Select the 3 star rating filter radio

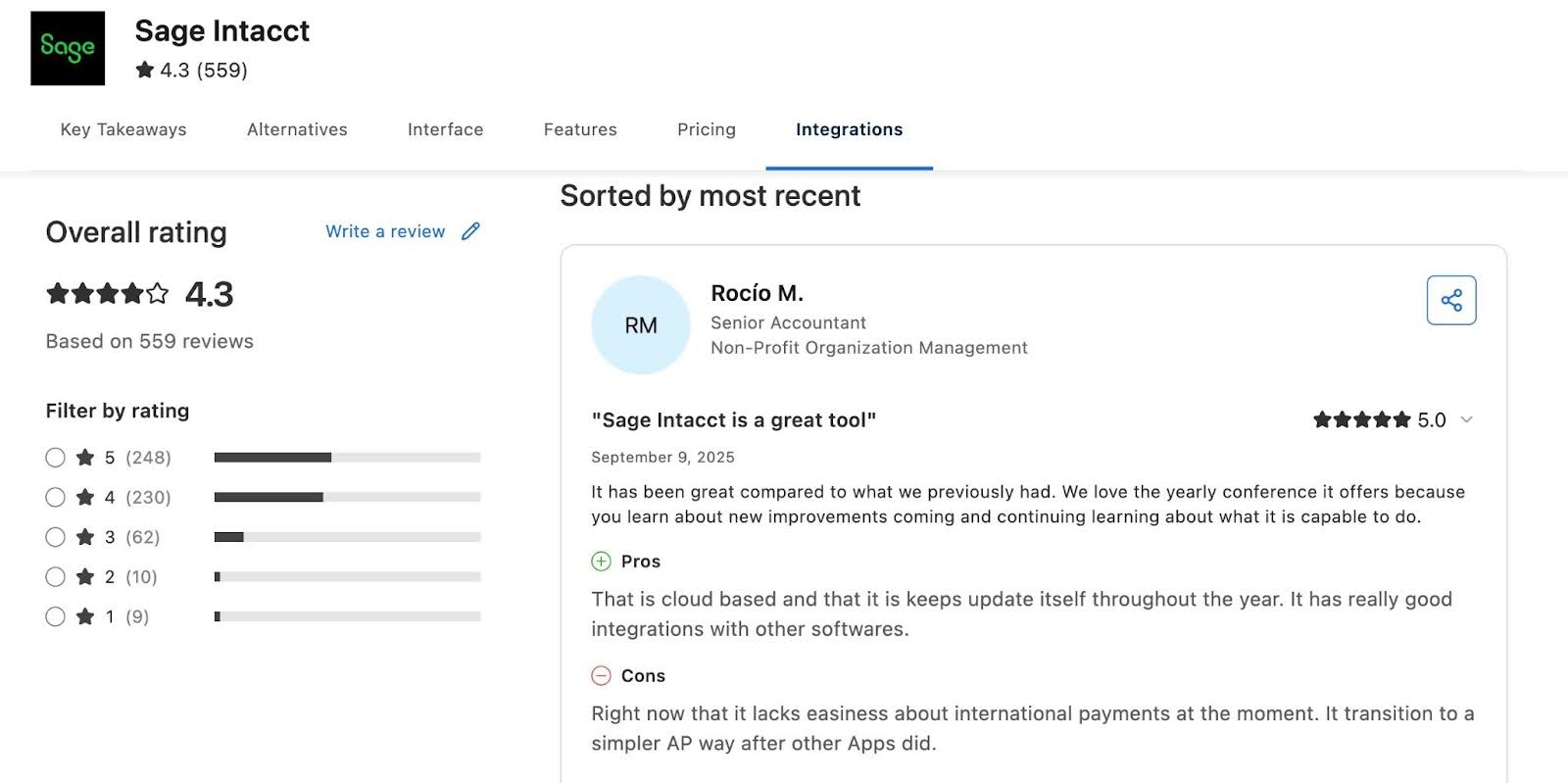(55, 537)
